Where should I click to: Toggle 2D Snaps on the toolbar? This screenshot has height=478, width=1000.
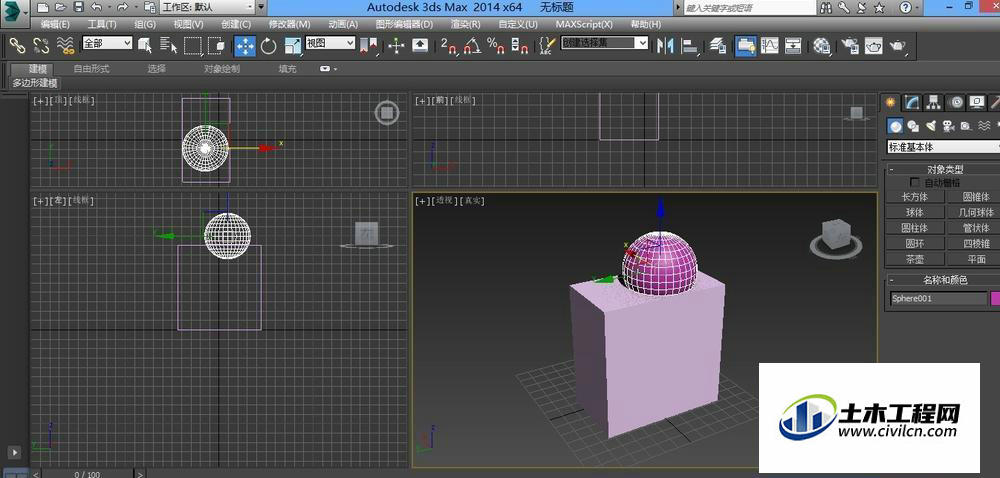click(449, 45)
